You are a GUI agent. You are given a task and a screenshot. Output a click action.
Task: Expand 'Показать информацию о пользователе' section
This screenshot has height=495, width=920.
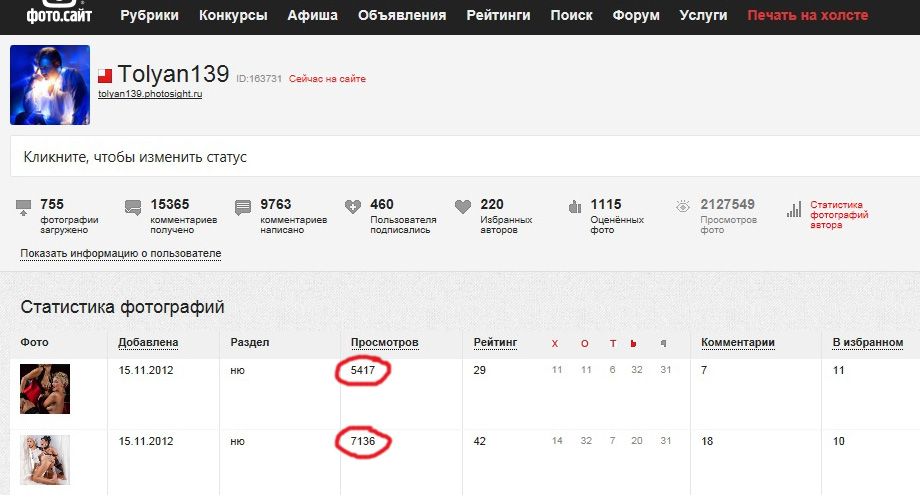tap(120, 254)
